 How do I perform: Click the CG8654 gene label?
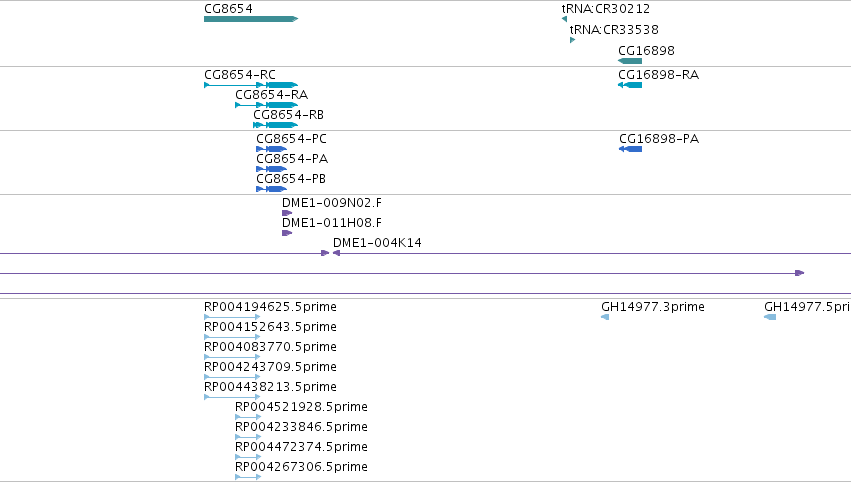pyautogui.click(x=228, y=9)
